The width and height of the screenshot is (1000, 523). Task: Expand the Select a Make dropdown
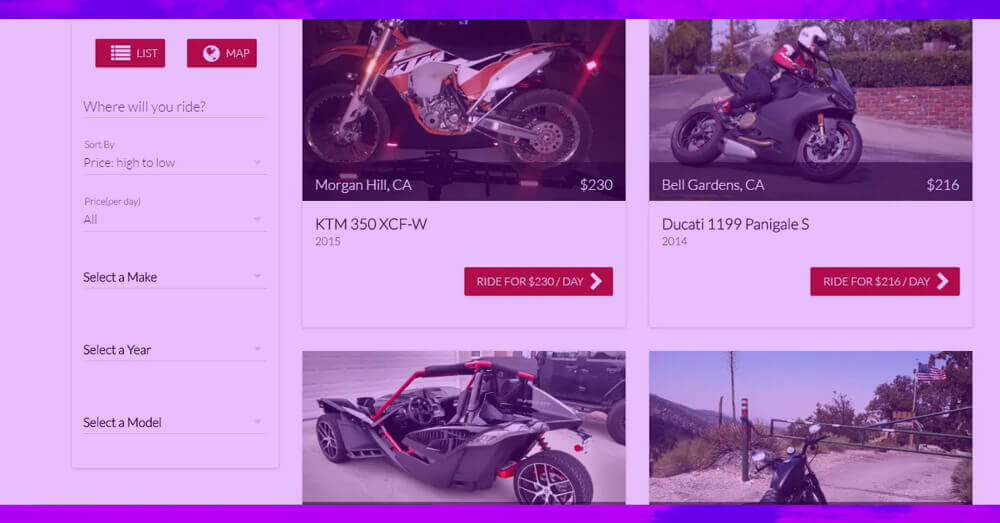(173, 277)
